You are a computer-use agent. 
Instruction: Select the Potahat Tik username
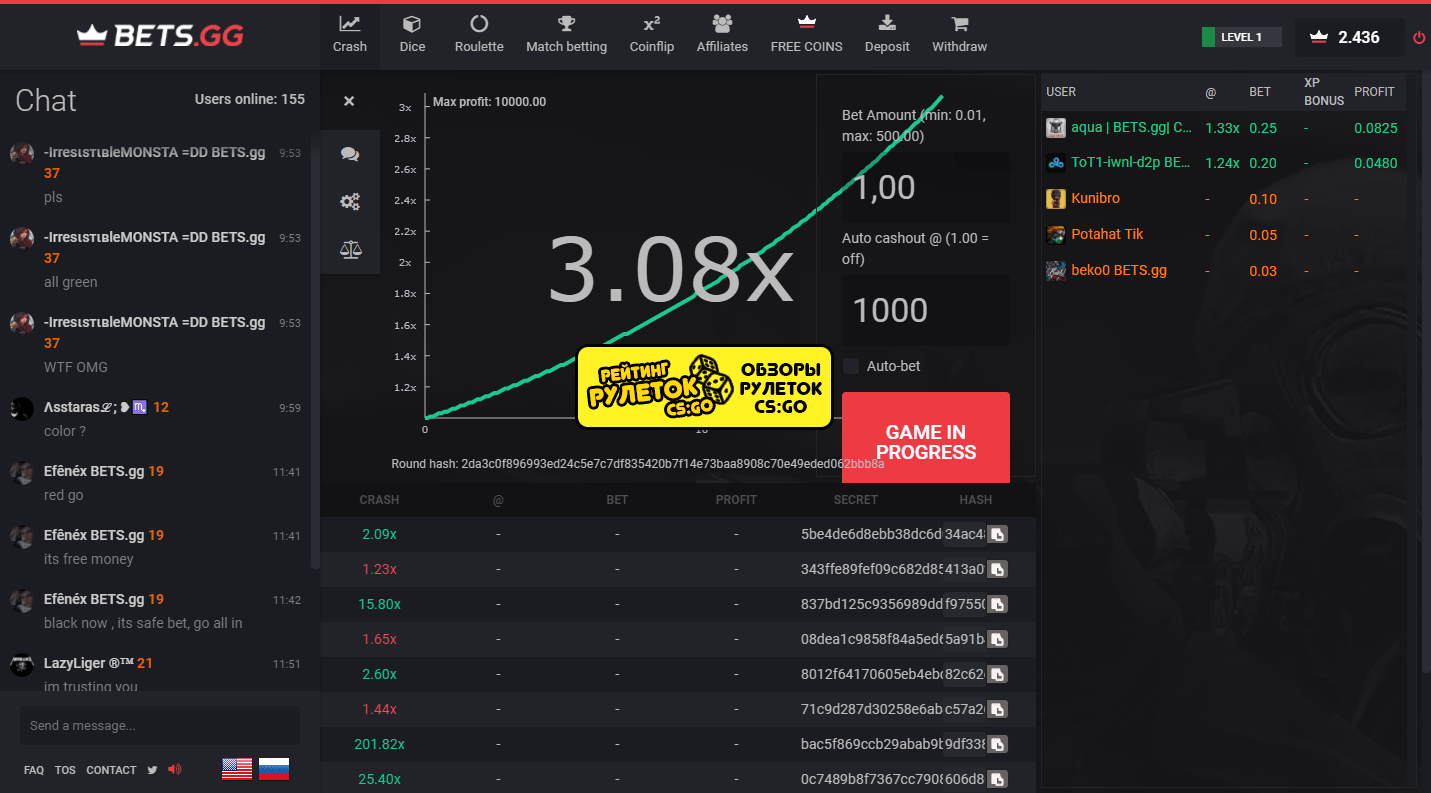(1107, 234)
